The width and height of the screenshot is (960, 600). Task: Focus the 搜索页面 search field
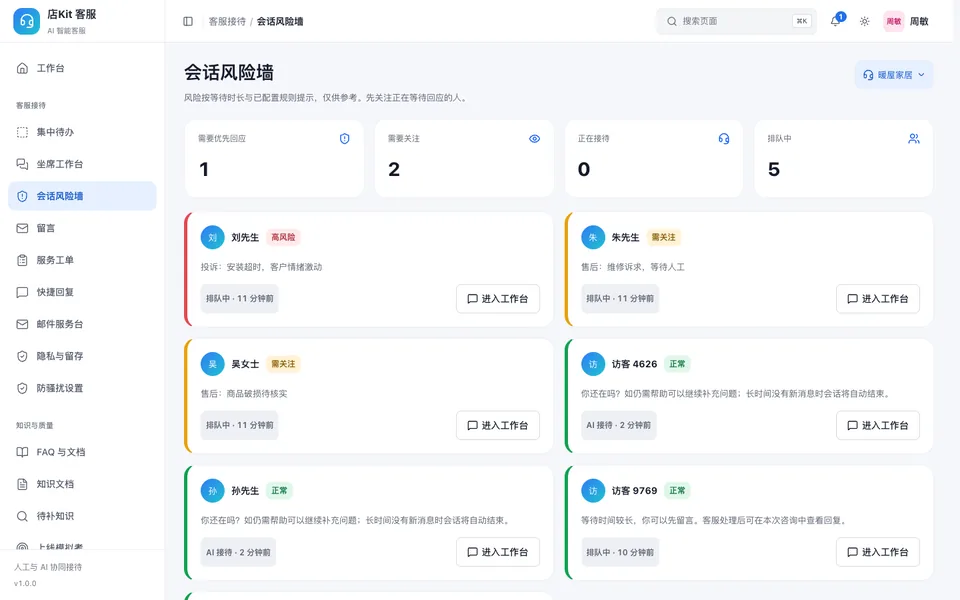(x=736, y=21)
